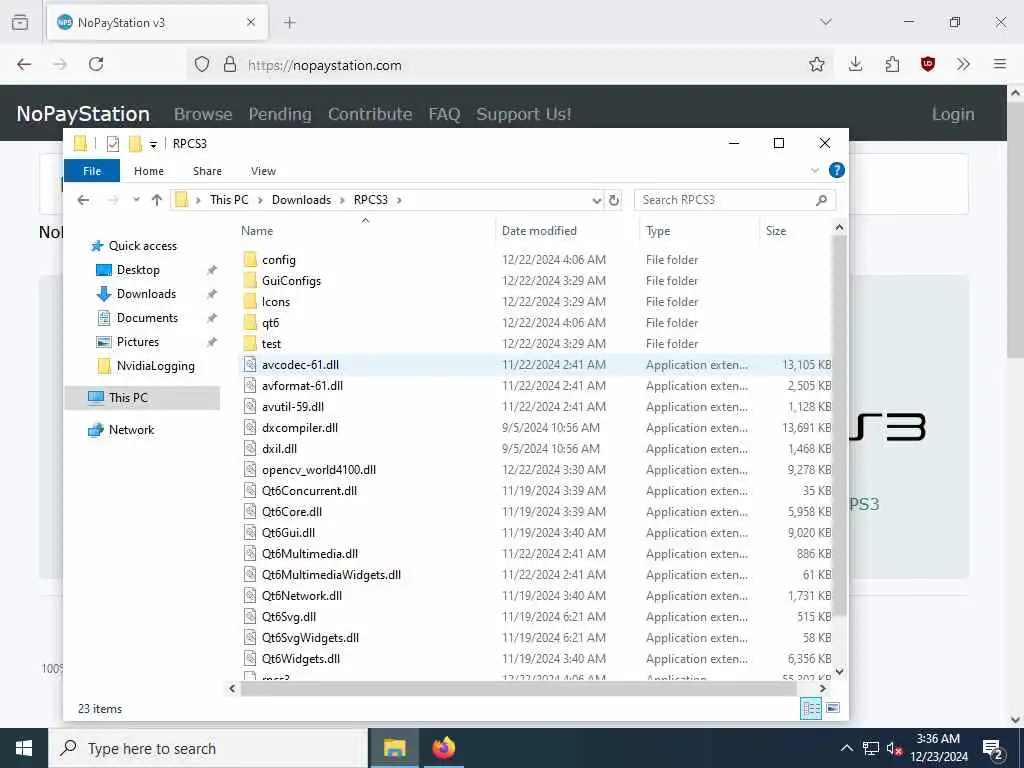Sort by the Size column header
This screenshot has height=768, width=1024.
point(795,231)
